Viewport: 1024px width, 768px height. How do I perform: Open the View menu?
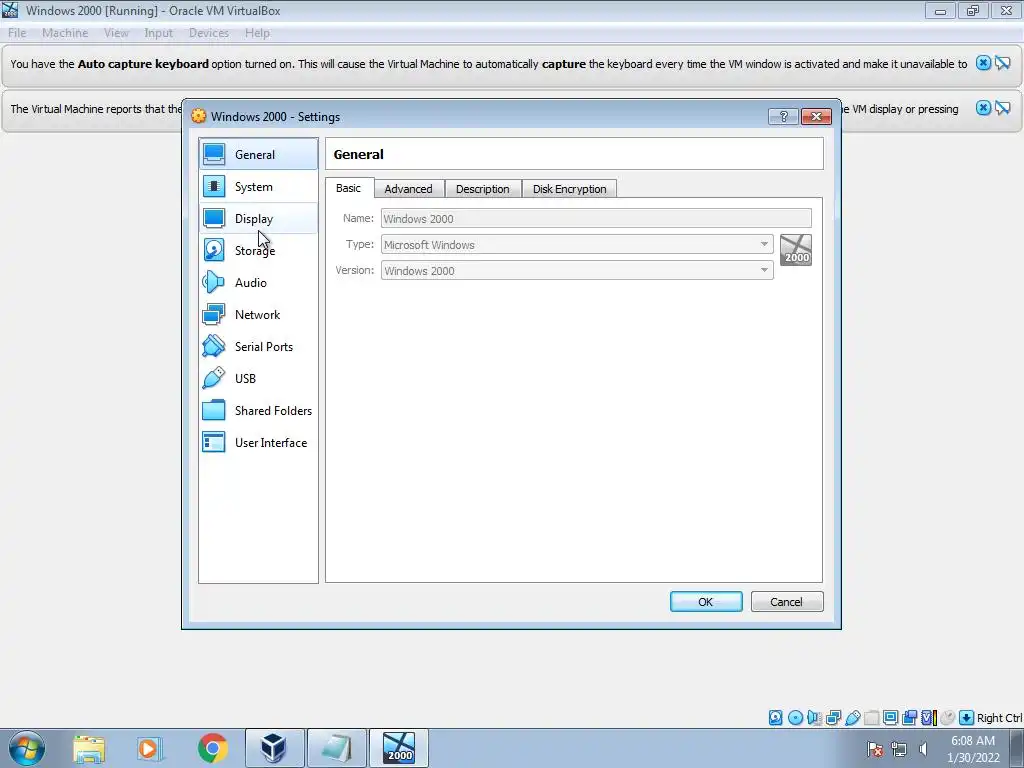116,33
